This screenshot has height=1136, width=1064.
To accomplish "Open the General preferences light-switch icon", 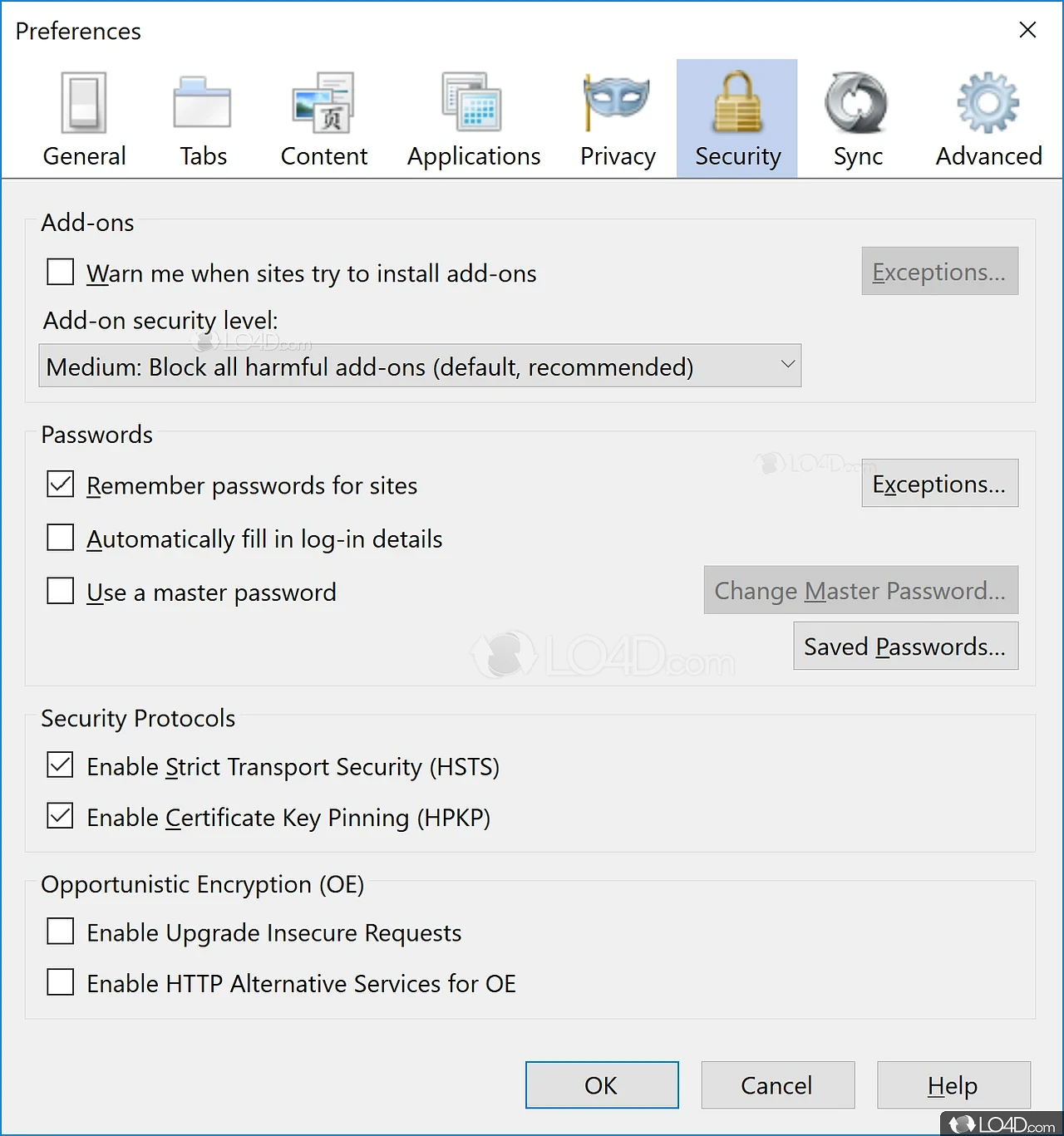I will point(84,103).
